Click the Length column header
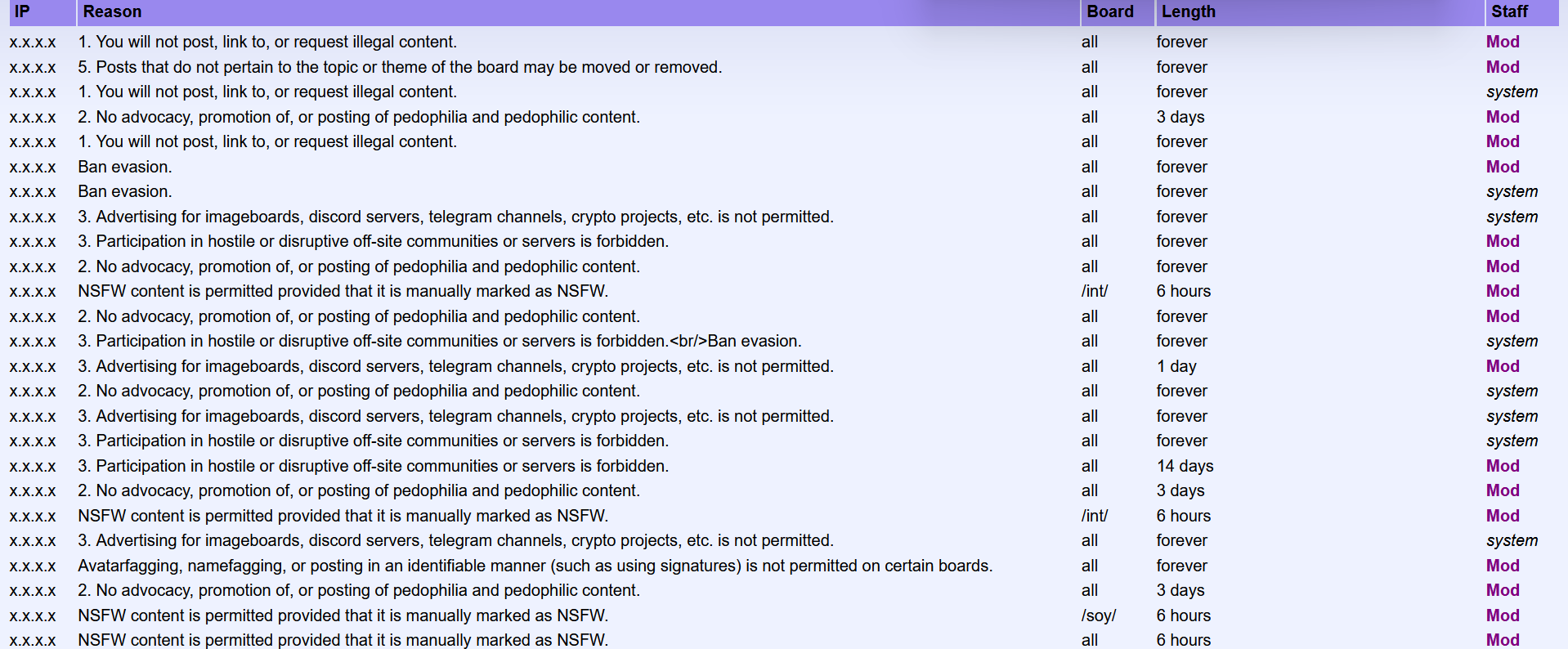The height and width of the screenshot is (649, 1568). [1188, 12]
